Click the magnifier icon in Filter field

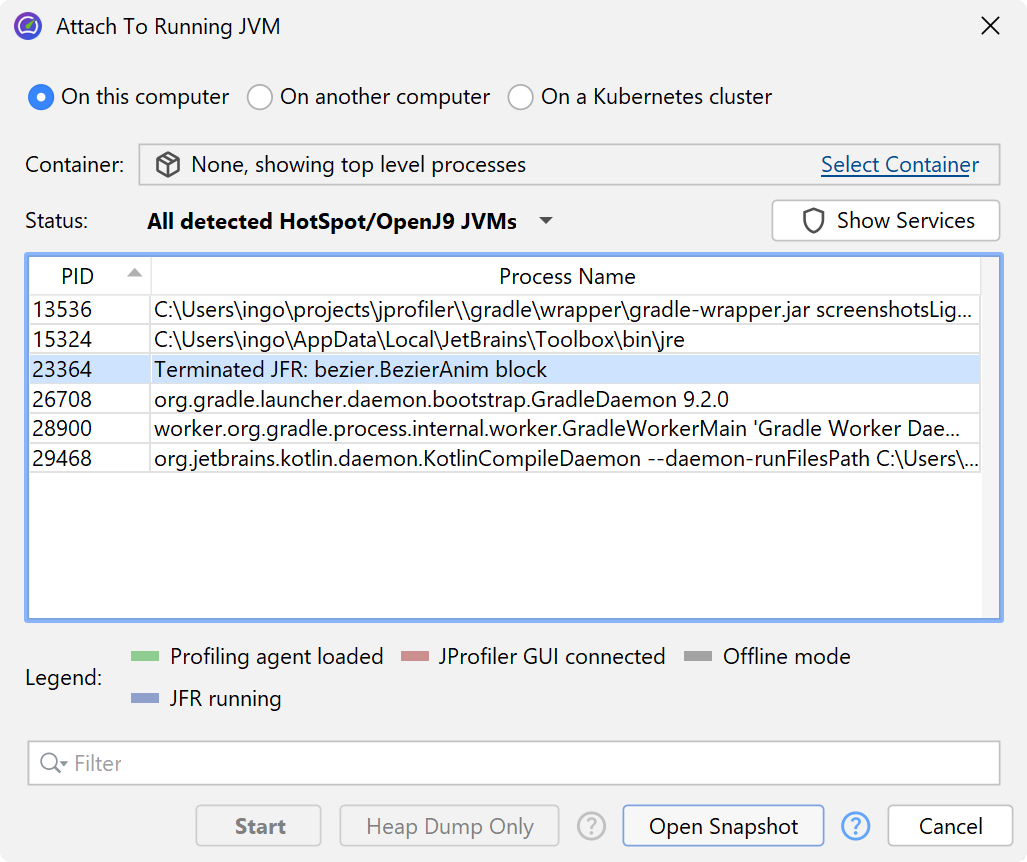pyautogui.click(x=51, y=764)
